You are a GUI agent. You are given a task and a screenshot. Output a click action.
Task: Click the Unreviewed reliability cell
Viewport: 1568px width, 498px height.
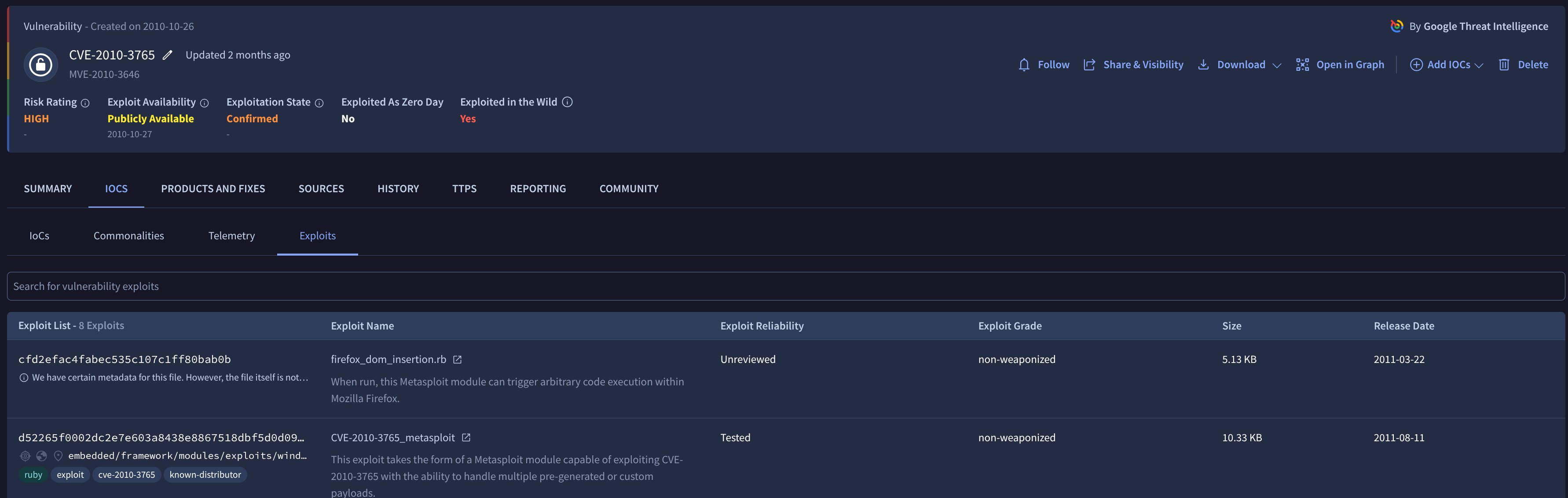pos(747,359)
